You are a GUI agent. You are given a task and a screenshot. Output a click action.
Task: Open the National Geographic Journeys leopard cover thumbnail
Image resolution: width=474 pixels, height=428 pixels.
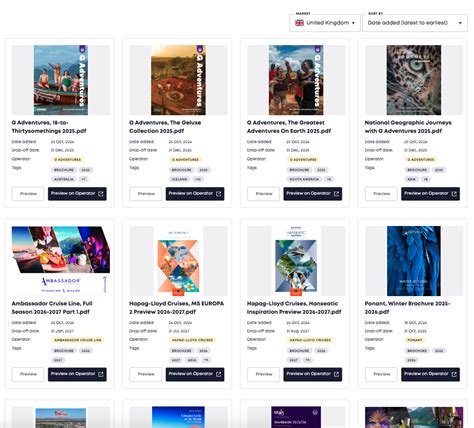tap(414, 80)
